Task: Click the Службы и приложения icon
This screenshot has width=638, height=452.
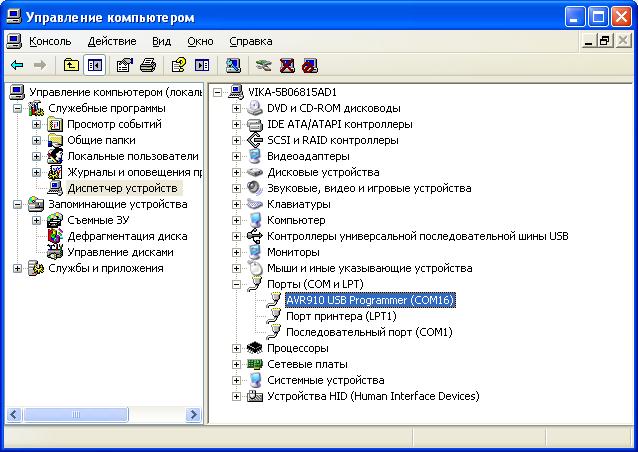Action: tap(36, 268)
